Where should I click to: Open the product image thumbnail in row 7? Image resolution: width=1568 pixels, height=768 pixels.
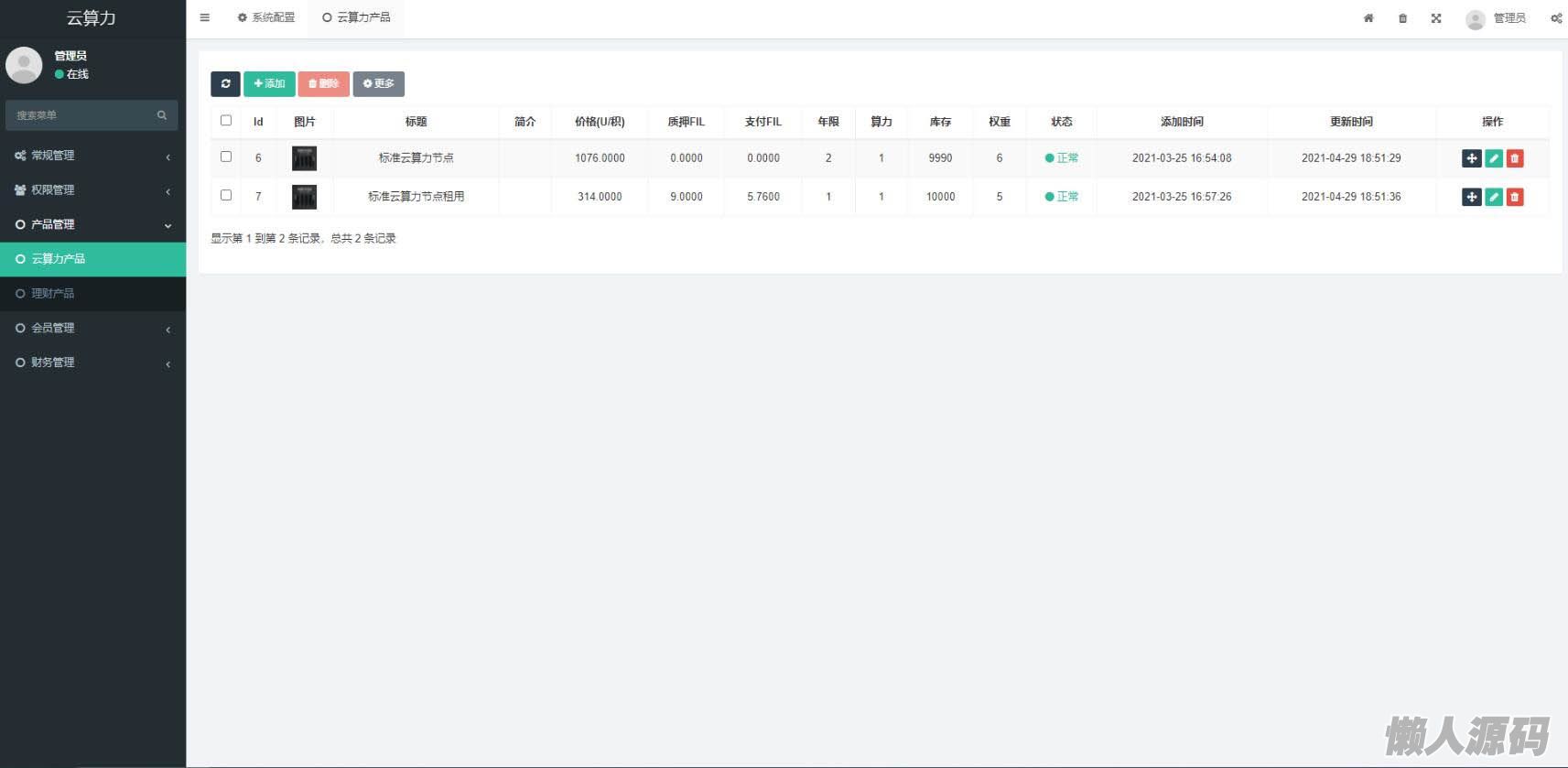pyautogui.click(x=304, y=197)
